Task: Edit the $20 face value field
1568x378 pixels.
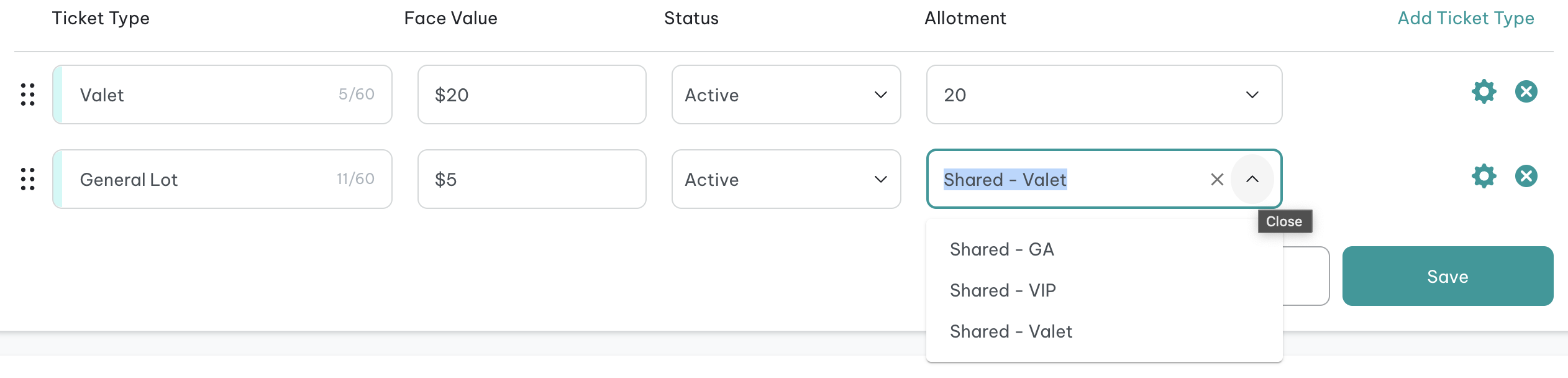Action: (x=532, y=94)
